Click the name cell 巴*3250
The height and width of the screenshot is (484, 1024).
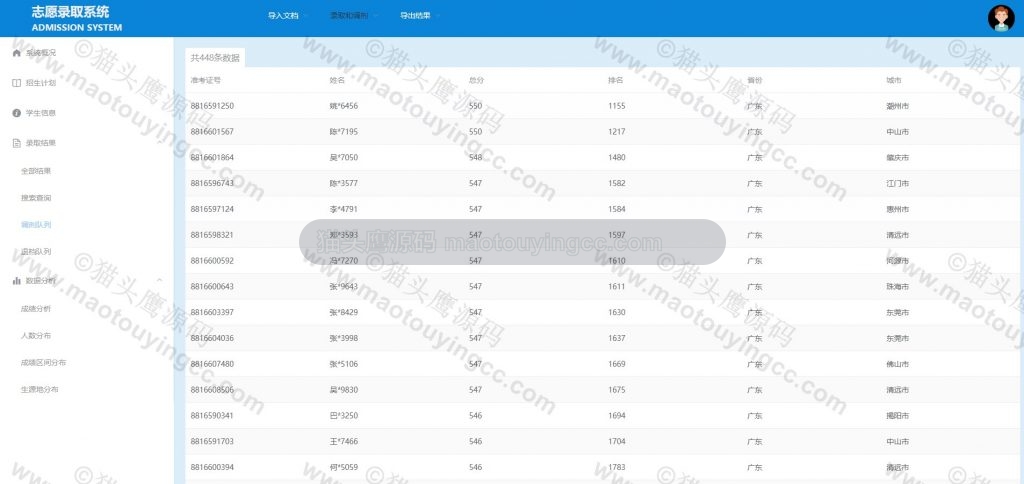tap(344, 415)
